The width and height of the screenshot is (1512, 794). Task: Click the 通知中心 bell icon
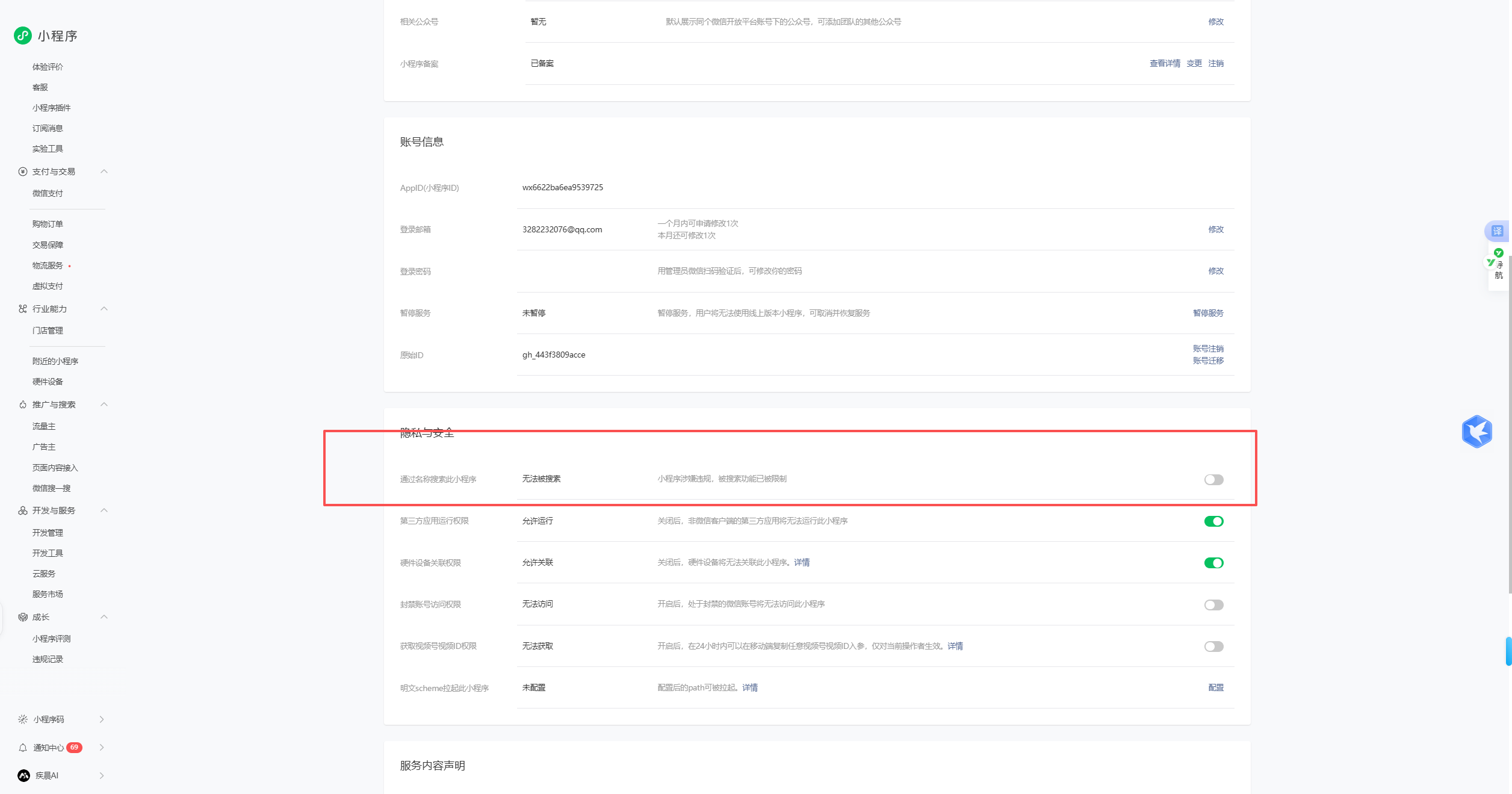click(x=23, y=748)
